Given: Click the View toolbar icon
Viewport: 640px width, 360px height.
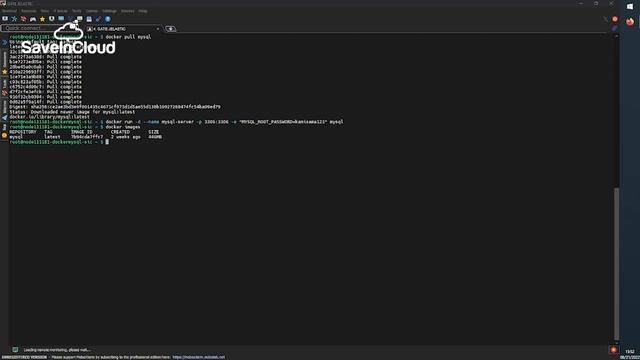Looking at the screenshot, I should click(x=52, y=19).
